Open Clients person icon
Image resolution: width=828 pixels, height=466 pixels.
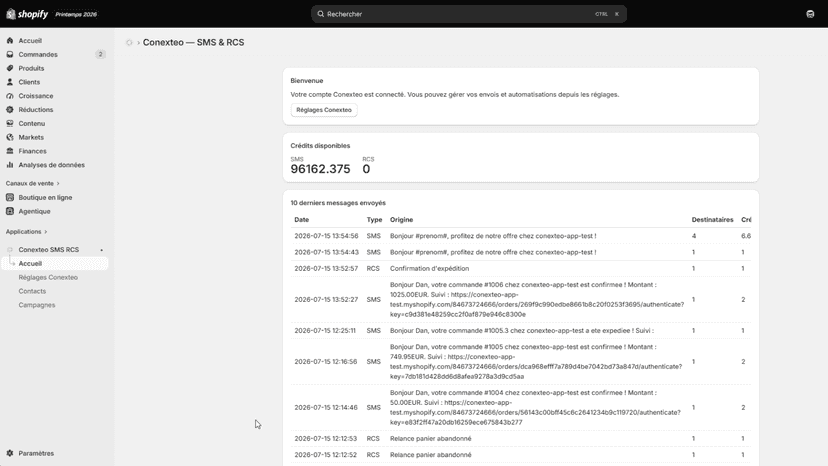[x=10, y=82]
